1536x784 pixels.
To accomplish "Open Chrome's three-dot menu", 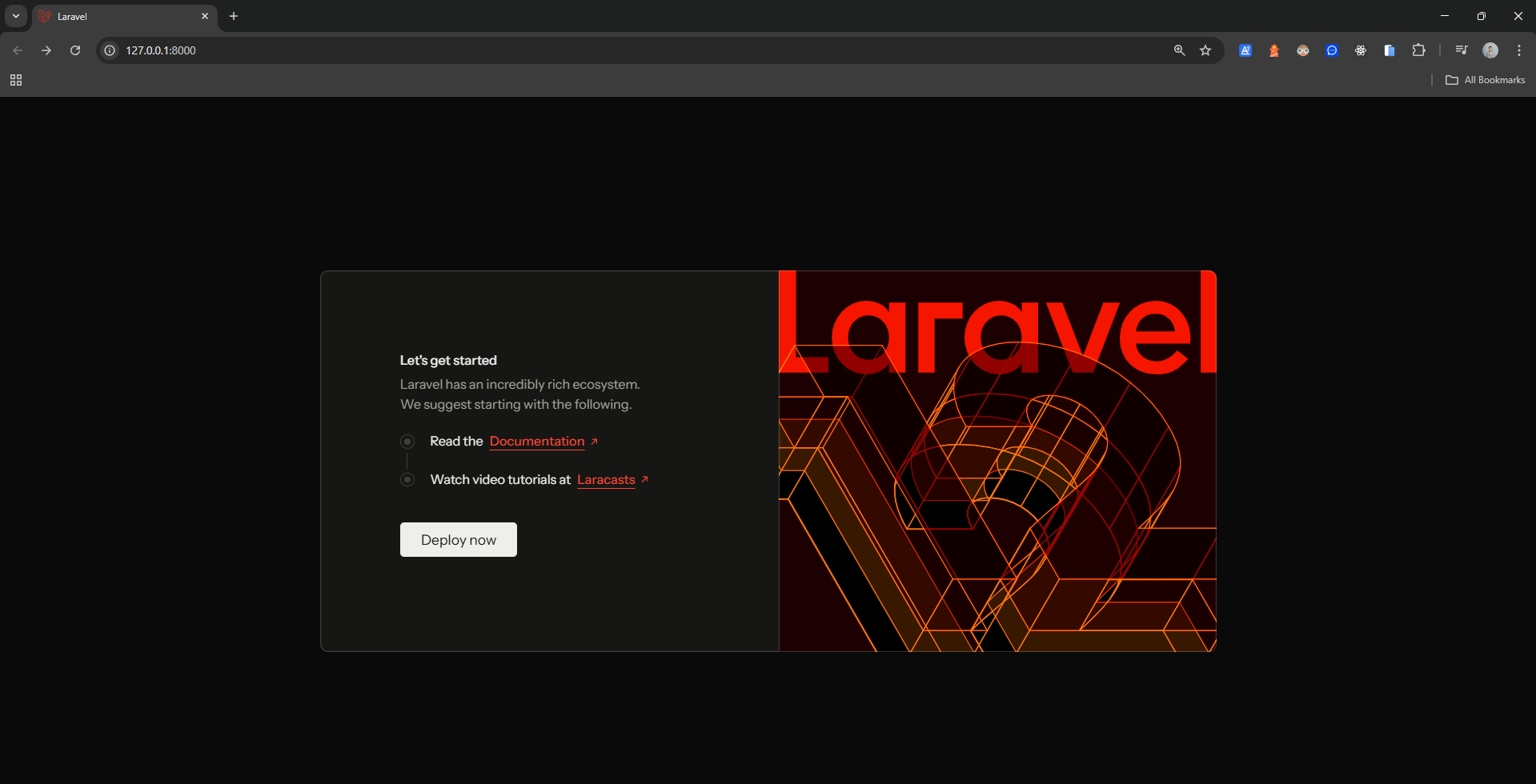I will point(1518,50).
